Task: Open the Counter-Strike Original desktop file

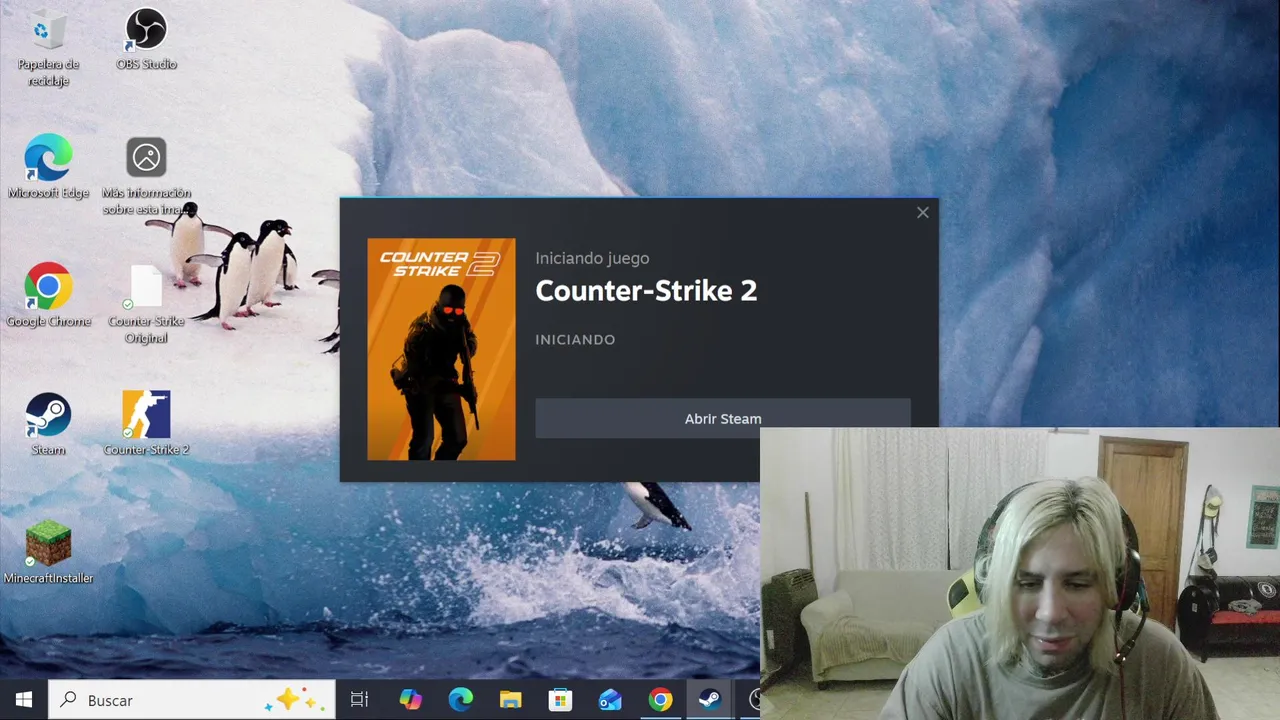Action: point(146,305)
